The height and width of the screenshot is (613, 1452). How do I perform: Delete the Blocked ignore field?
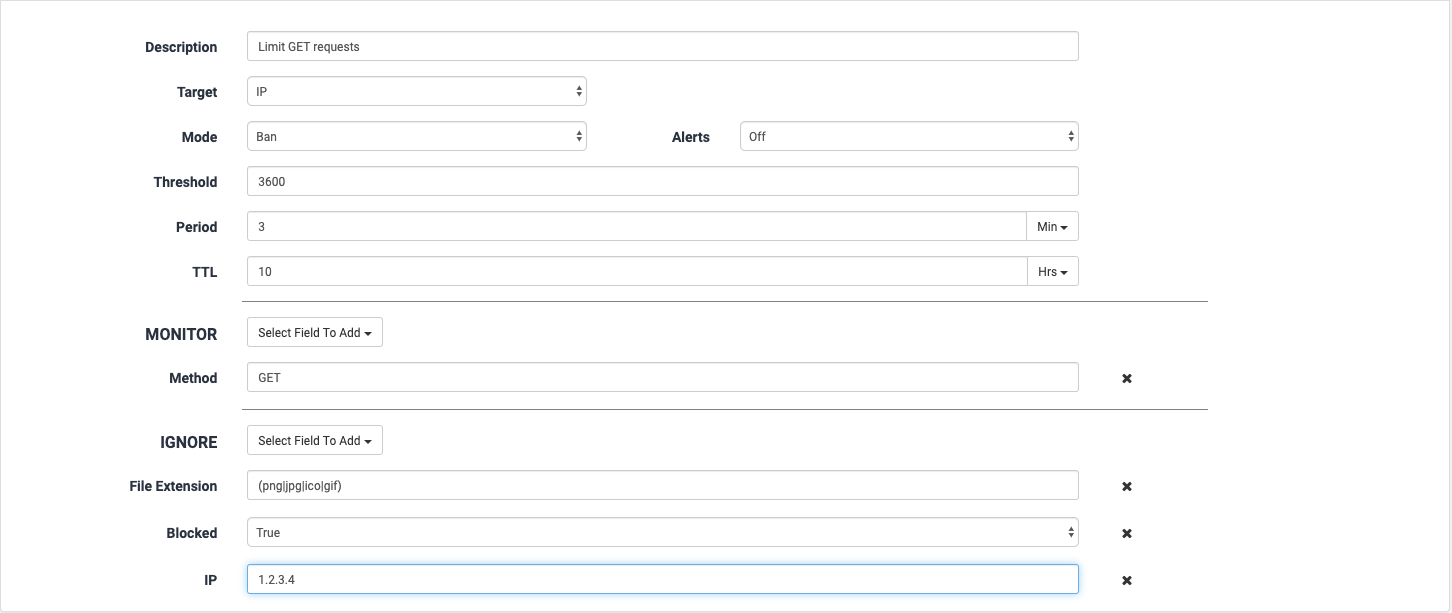pos(1126,533)
